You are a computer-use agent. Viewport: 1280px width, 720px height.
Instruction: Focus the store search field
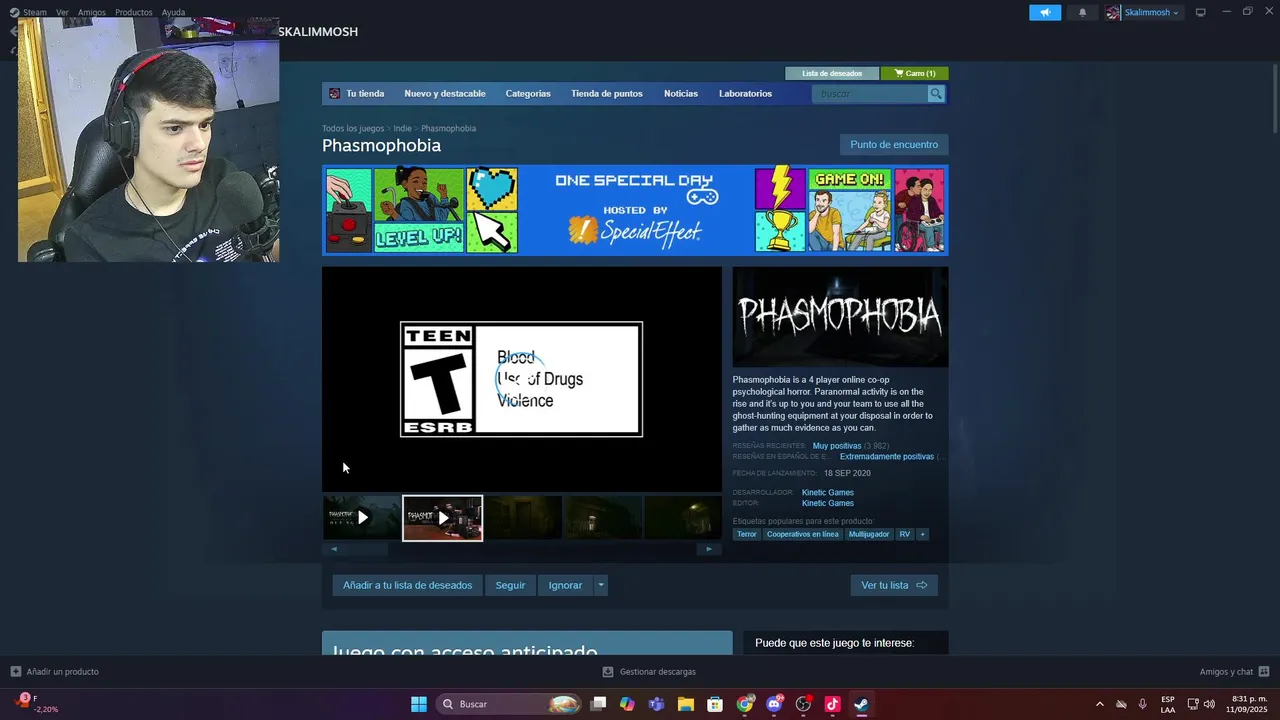[x=870, y=94]
